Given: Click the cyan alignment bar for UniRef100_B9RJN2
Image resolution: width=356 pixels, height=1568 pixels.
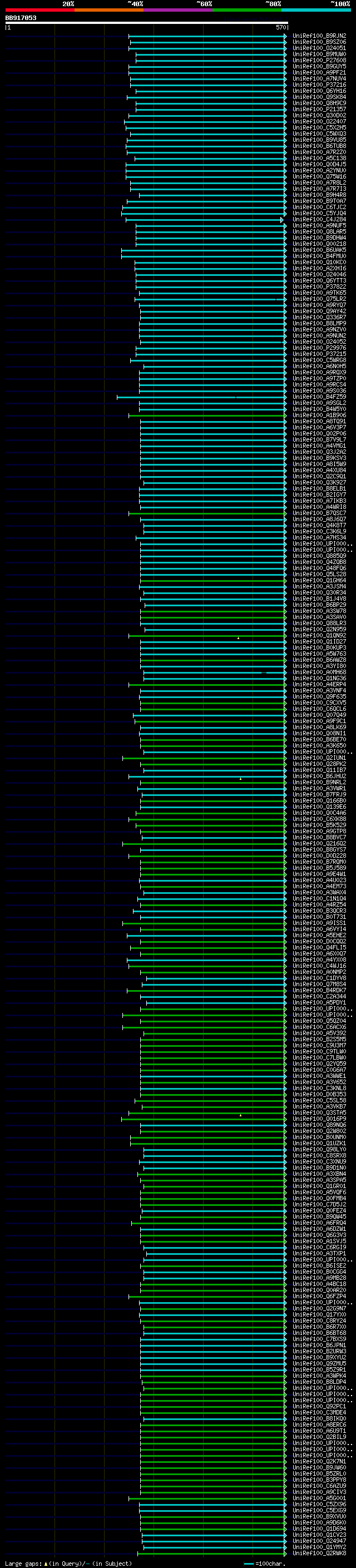Looking at the screenshot, I should pos(207,36).
